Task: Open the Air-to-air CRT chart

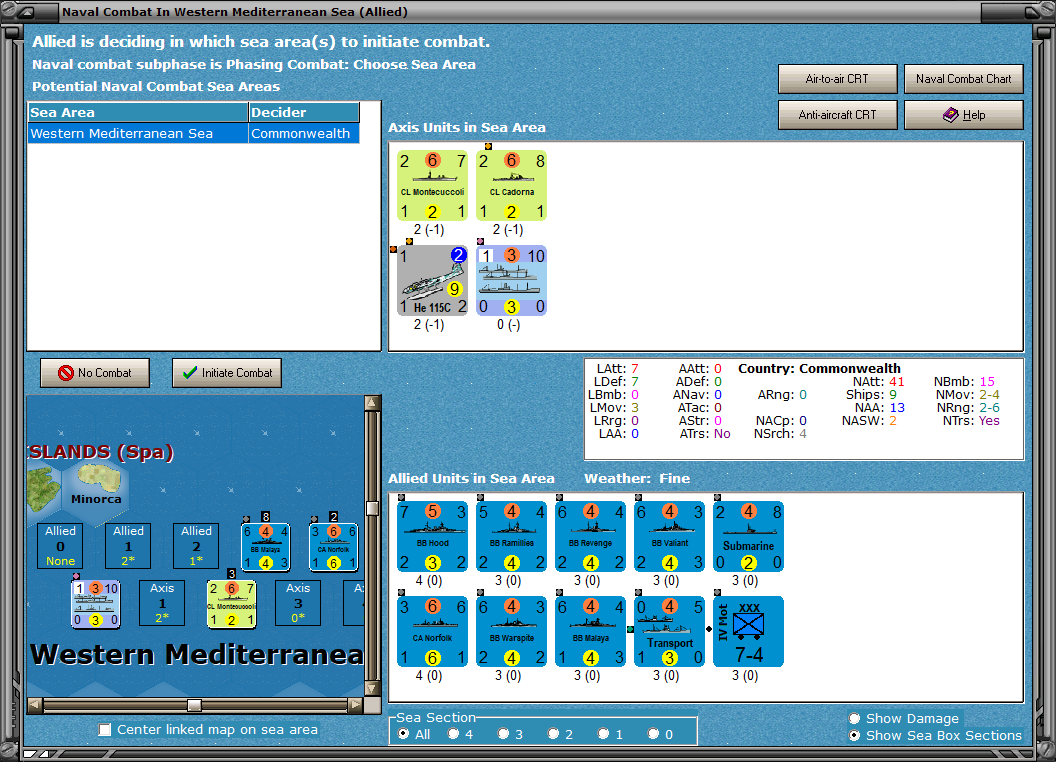Action: click(x=838, y=79)
